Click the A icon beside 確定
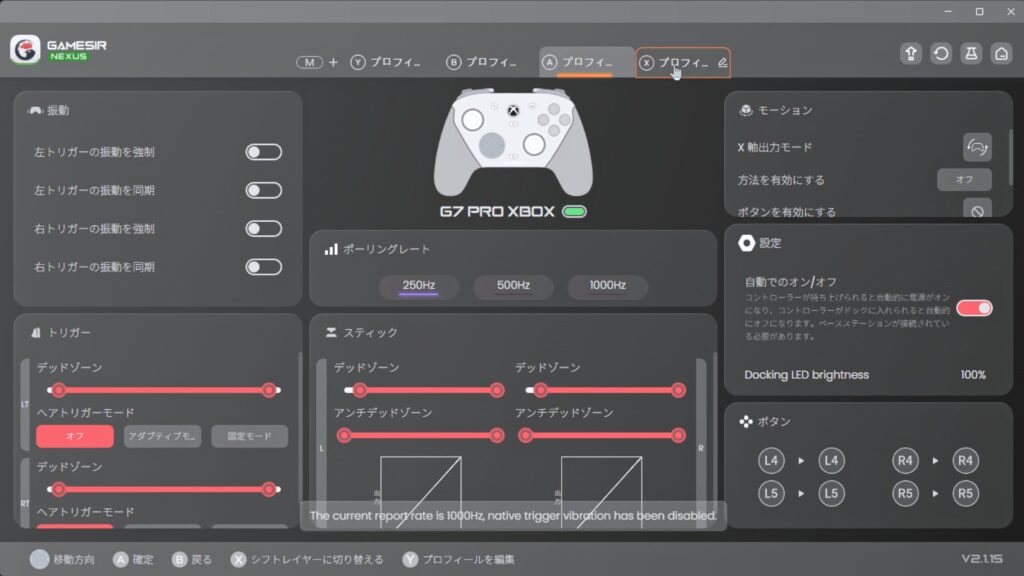Screen dimensions: 1024x576 (x=121, y=560)
